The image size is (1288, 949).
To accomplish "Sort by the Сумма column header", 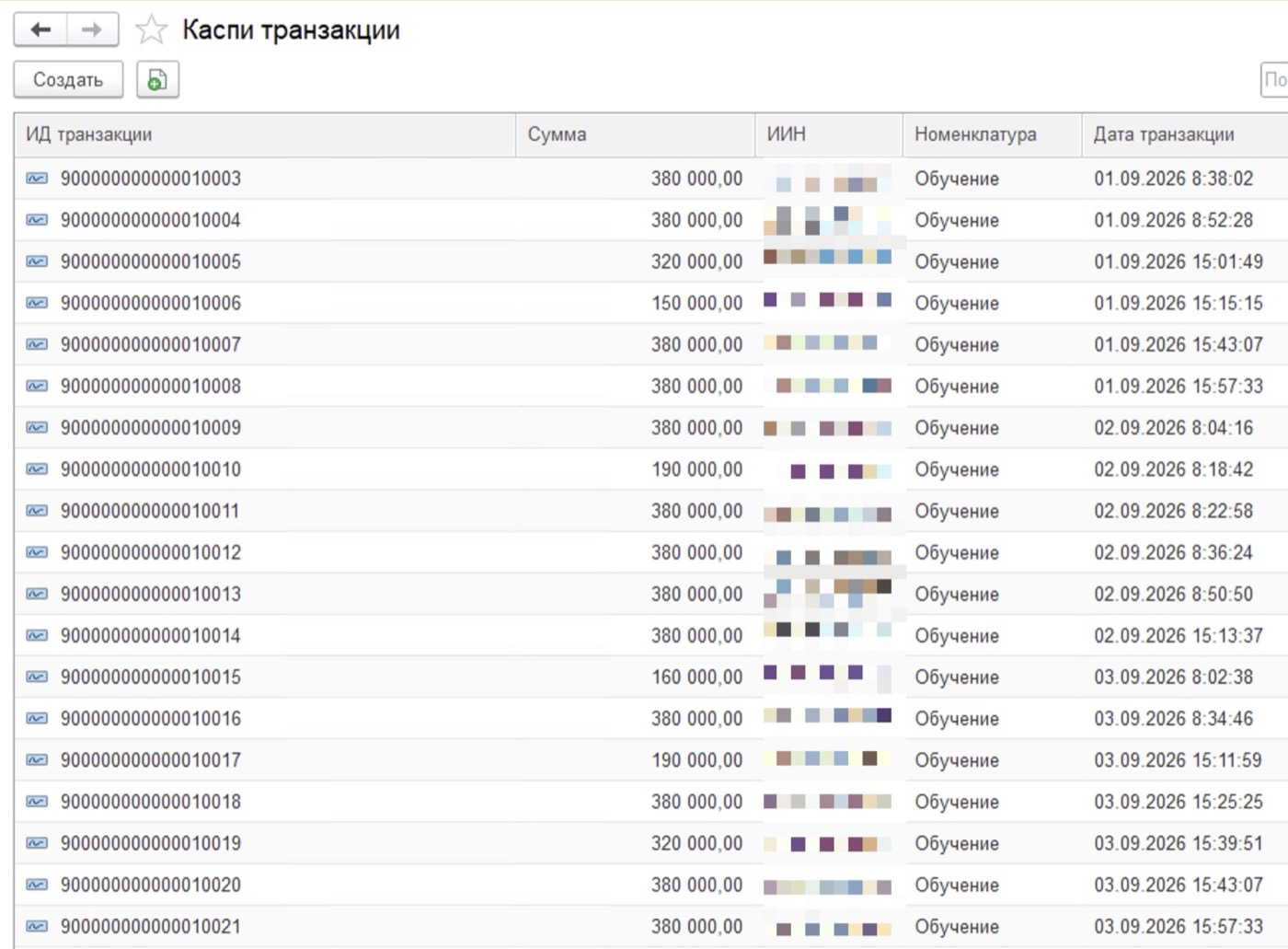I will point(635,134).
